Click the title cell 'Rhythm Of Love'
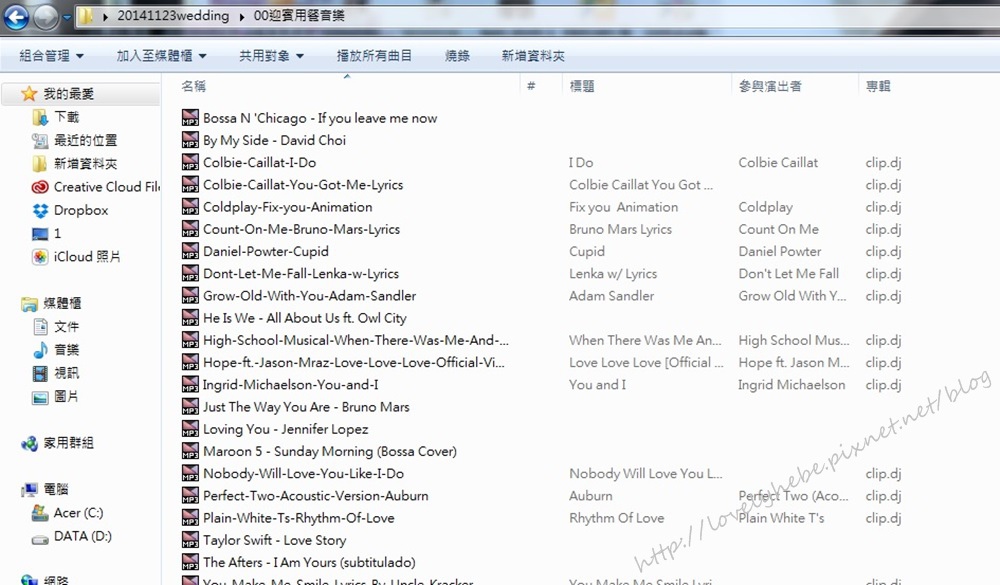Screen dimensions: 1000x585 (616, 518)
